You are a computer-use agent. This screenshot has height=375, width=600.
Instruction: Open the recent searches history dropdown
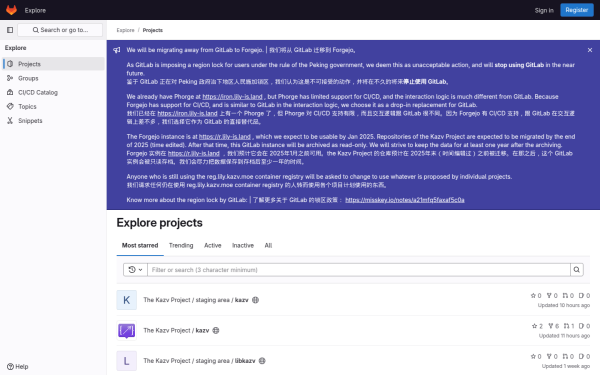pos(135,270)
